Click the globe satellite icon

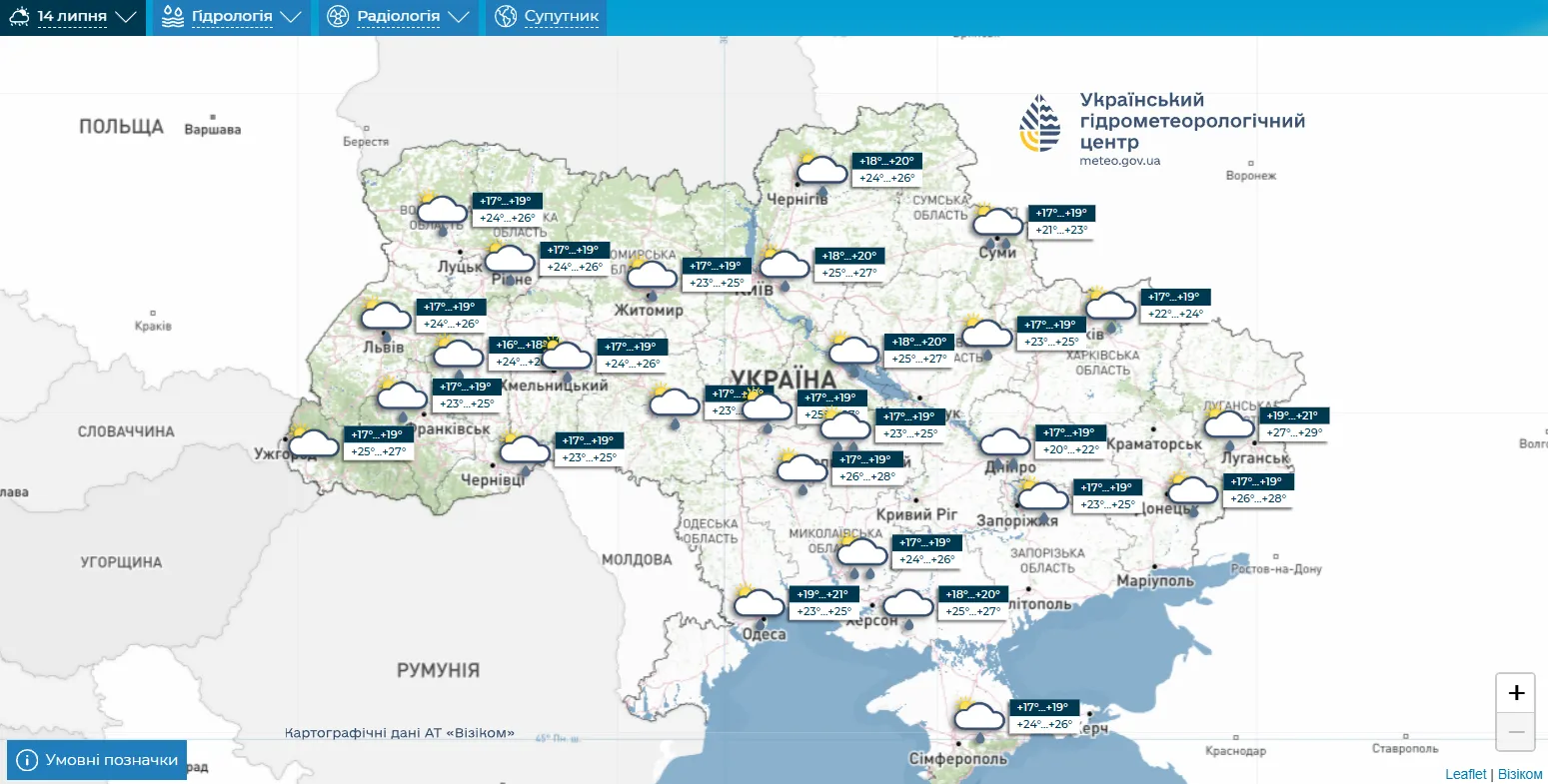(x=506, y=17)
